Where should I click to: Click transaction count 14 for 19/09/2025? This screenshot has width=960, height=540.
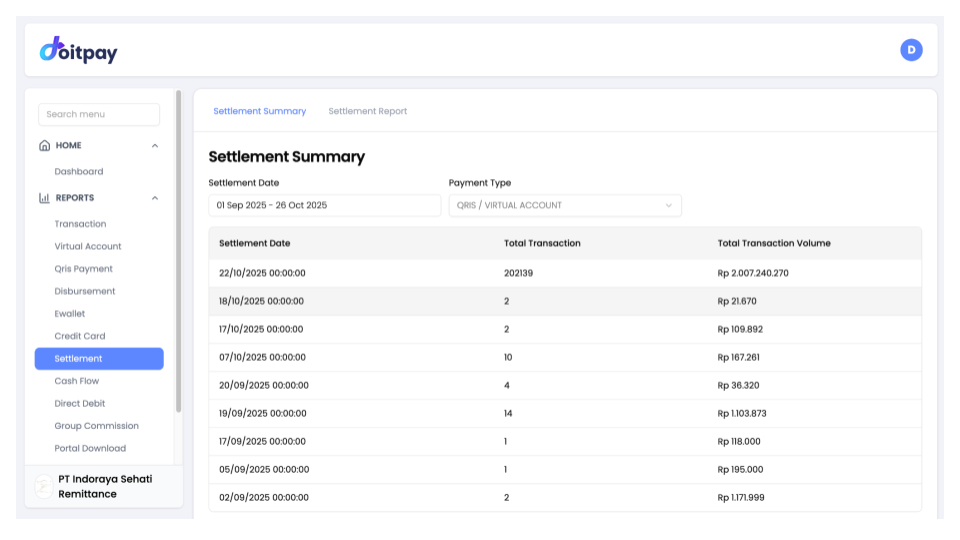pyautogui.click(x=508, y=413)
